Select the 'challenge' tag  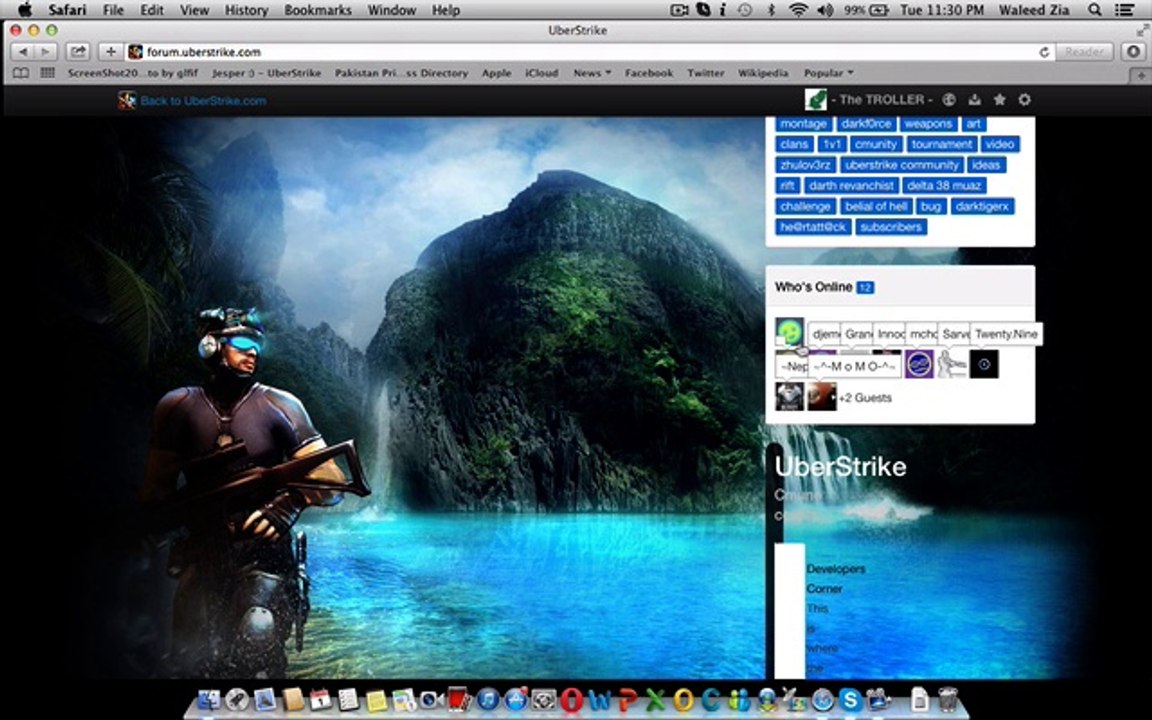pos(804,206)
